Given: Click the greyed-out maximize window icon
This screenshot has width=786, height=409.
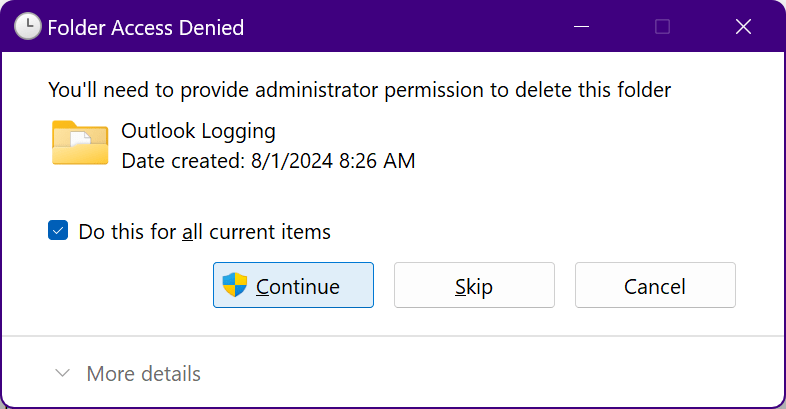Looking at the screenshot, I should (662, 27).
